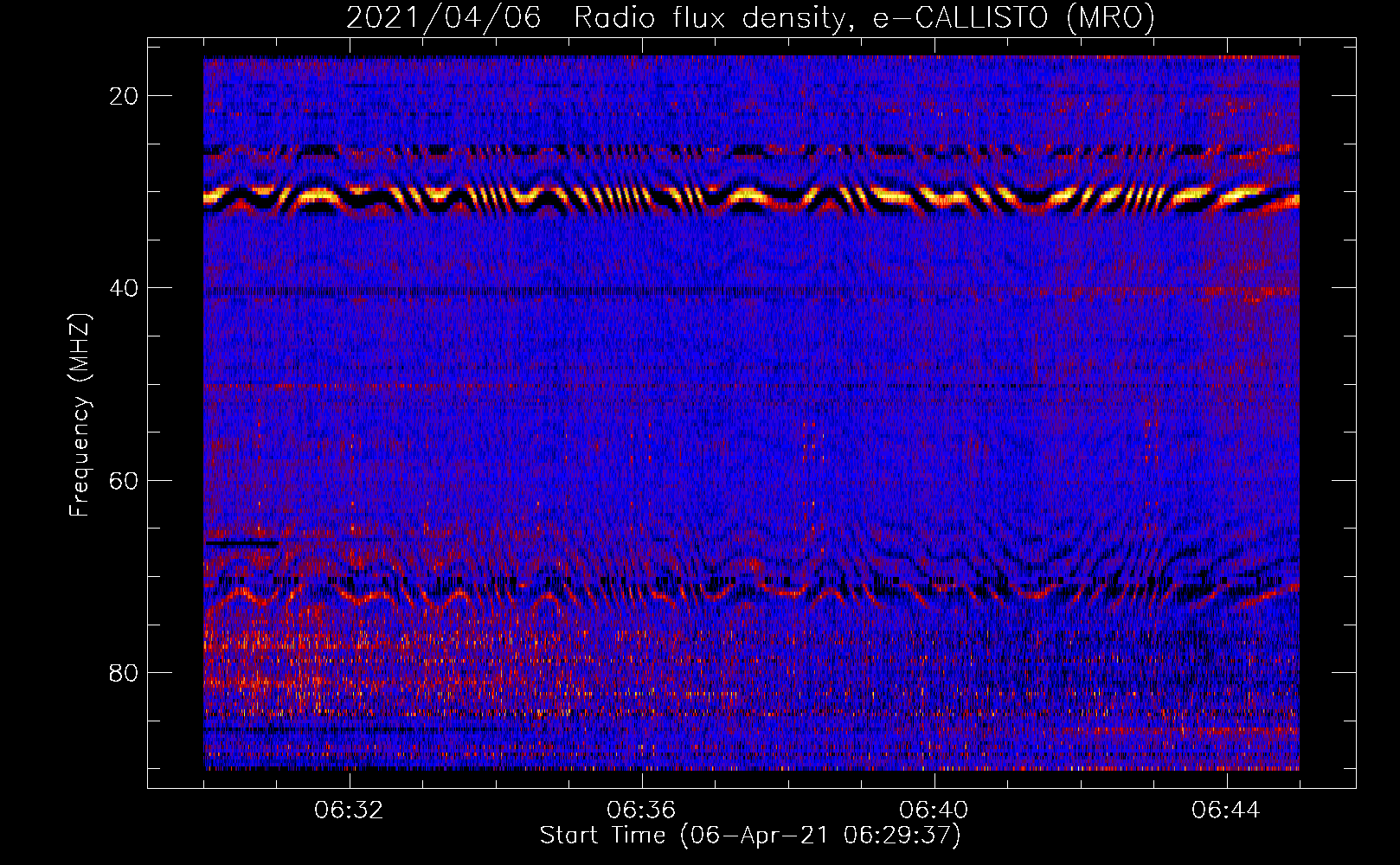
Task: Click the 06:44 time tick label
Action: [x=1226, y=811]
